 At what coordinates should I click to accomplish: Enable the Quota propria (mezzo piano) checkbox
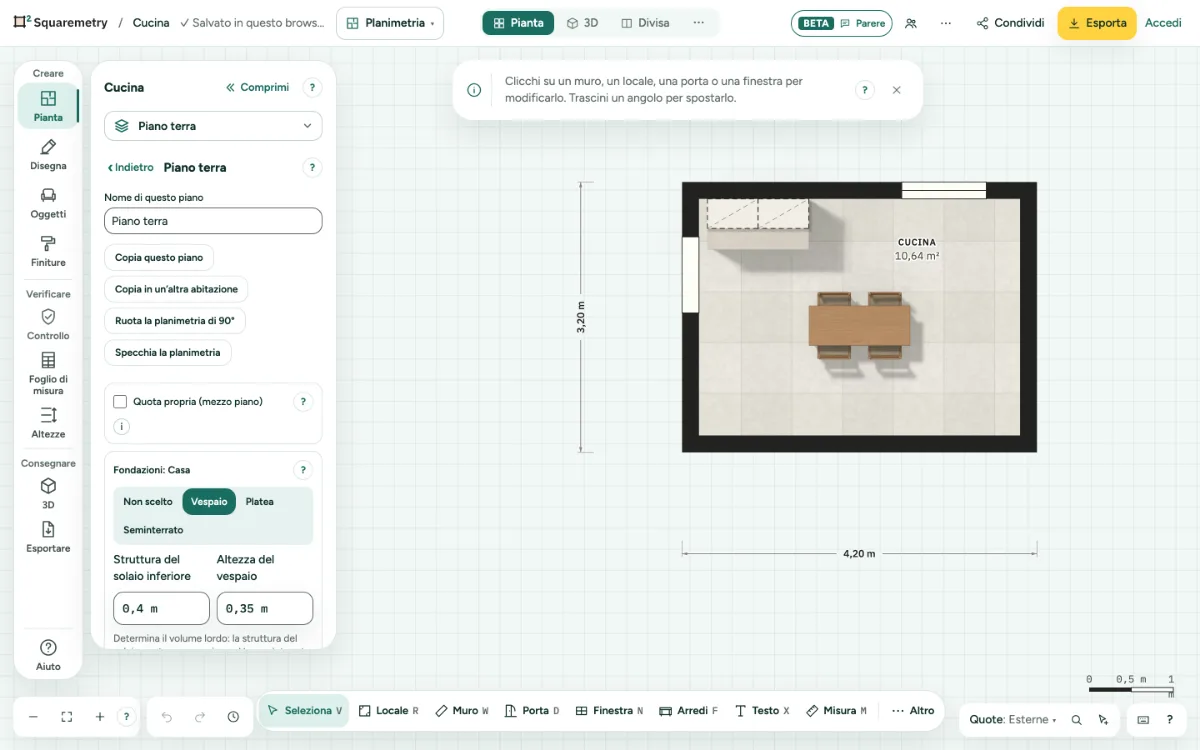pyautogui.click(x=120, y=402)
